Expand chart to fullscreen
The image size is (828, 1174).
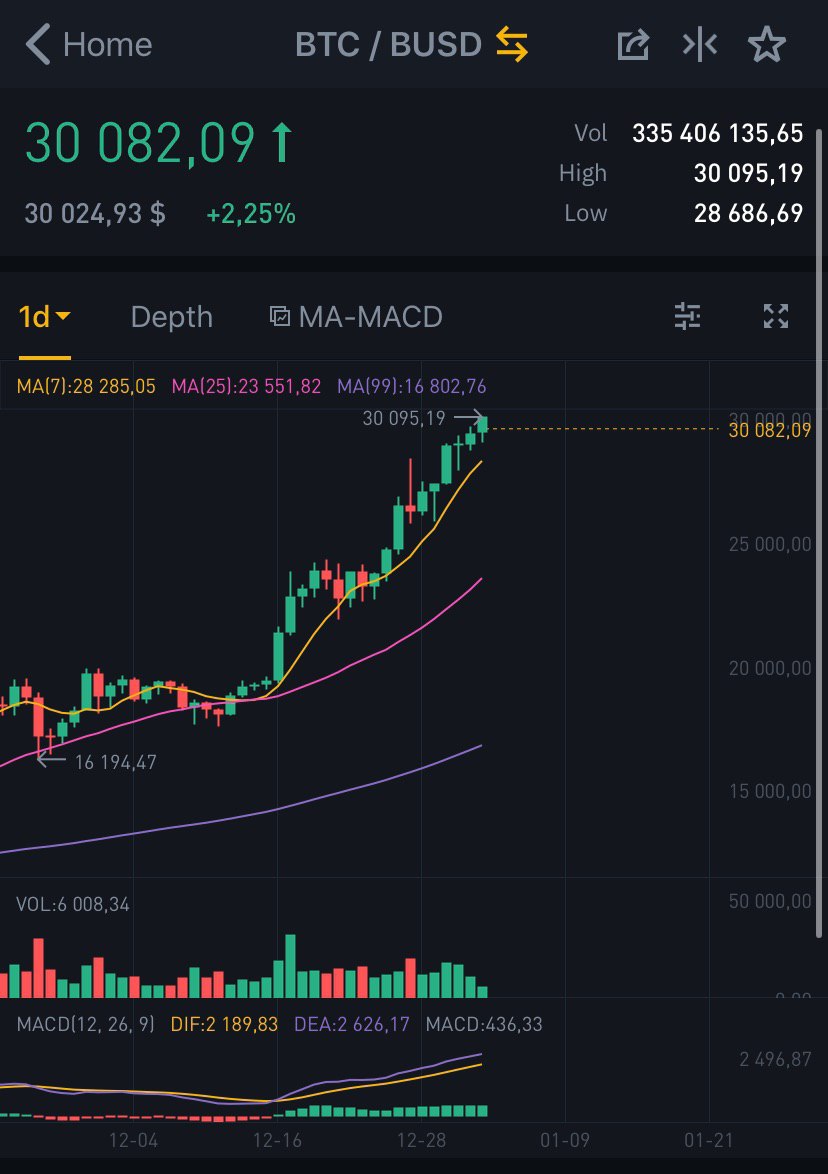[776, 317]
